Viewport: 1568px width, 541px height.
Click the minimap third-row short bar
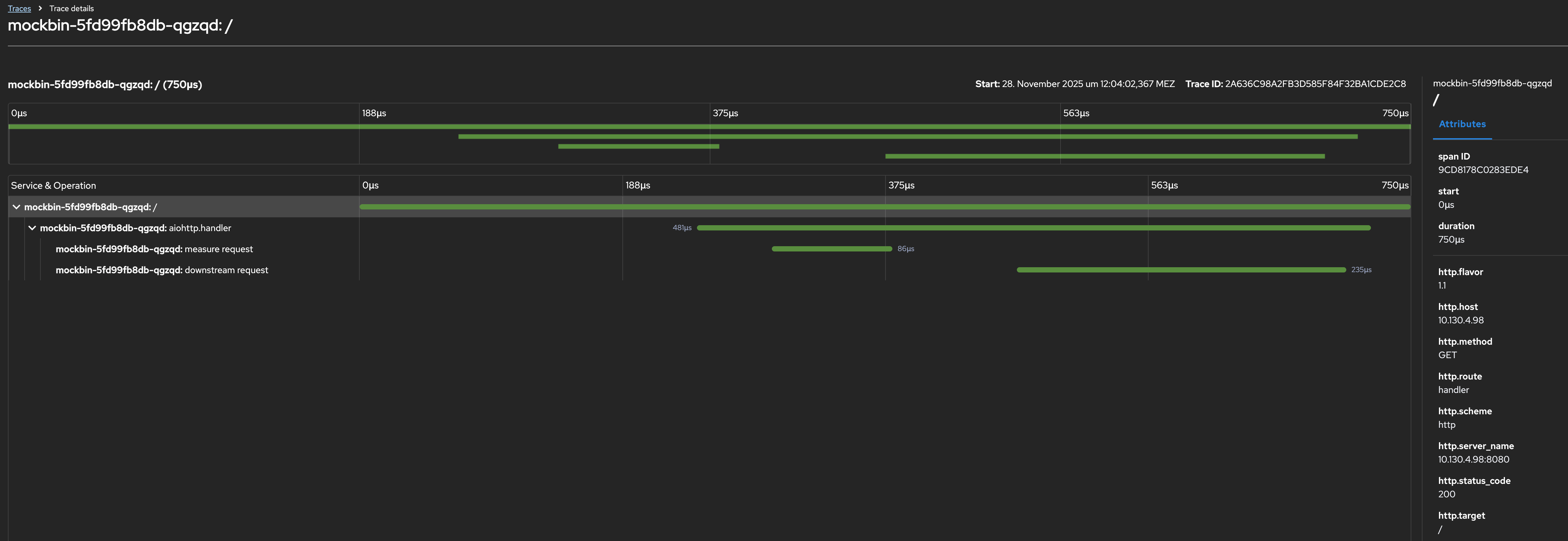click(638, 147)
